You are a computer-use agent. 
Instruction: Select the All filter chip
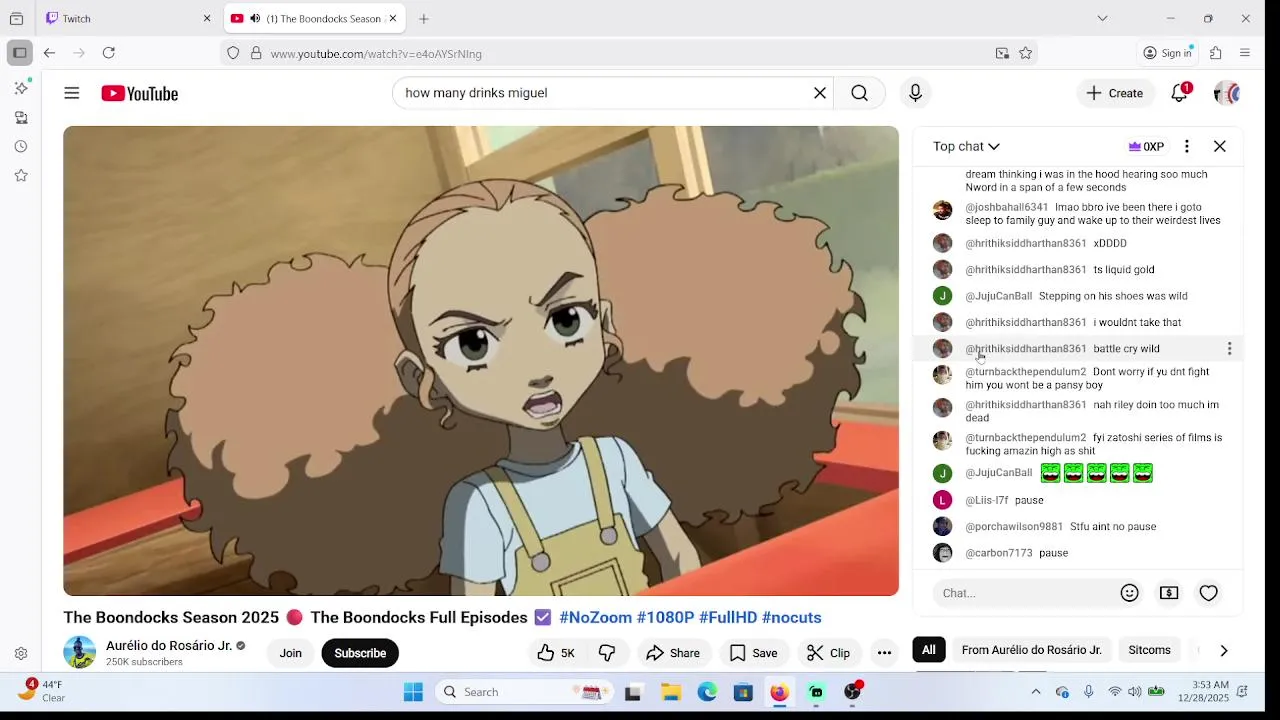[929, 650]
